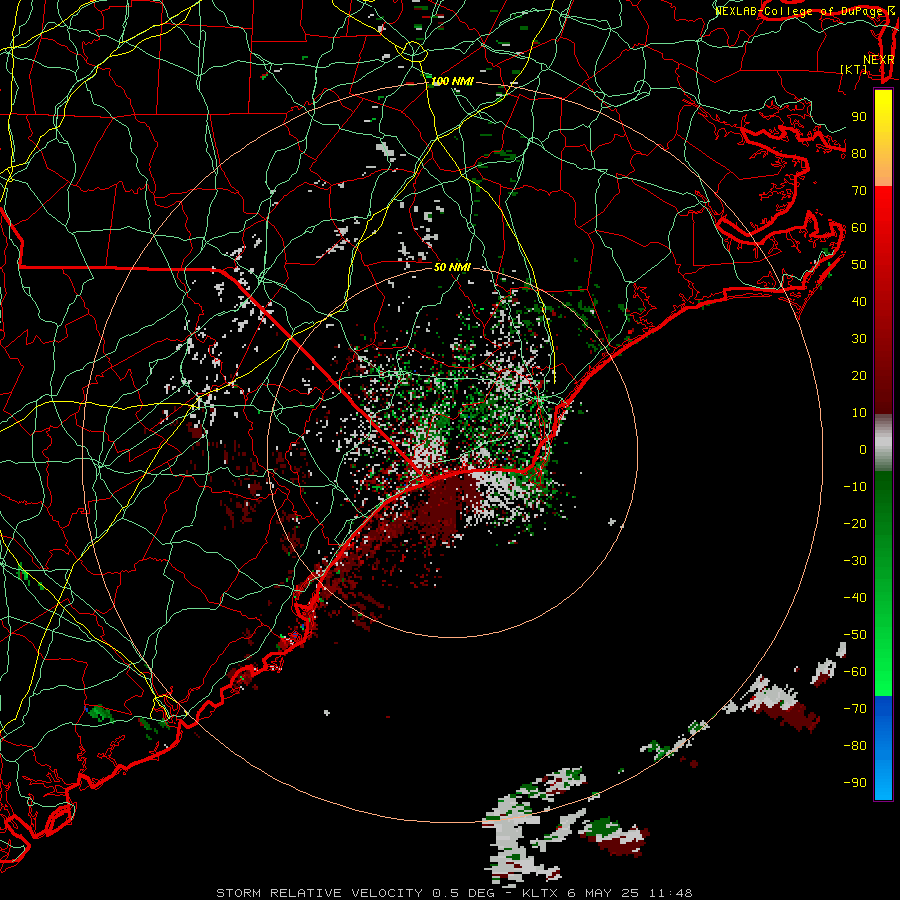
Task: Click the 90 value on the velocity scale
Action: (859, 117)
